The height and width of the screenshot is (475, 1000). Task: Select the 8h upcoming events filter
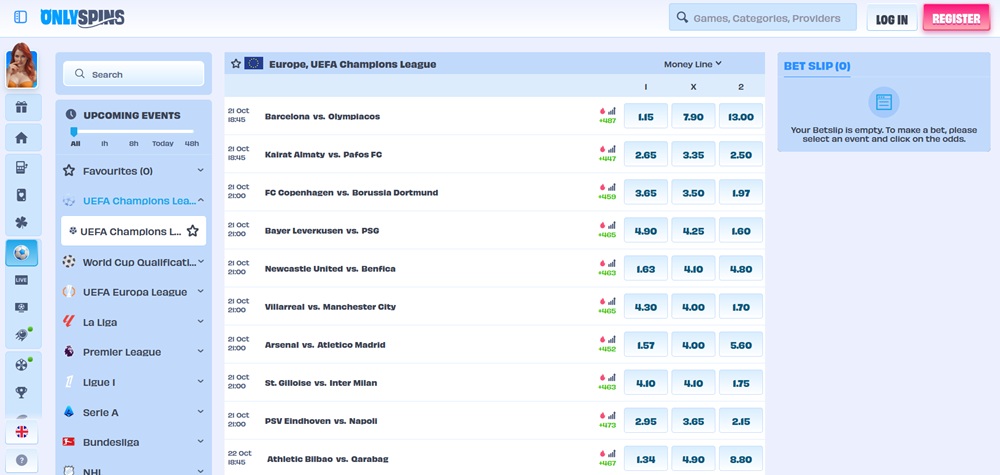[x=133, y=143]
